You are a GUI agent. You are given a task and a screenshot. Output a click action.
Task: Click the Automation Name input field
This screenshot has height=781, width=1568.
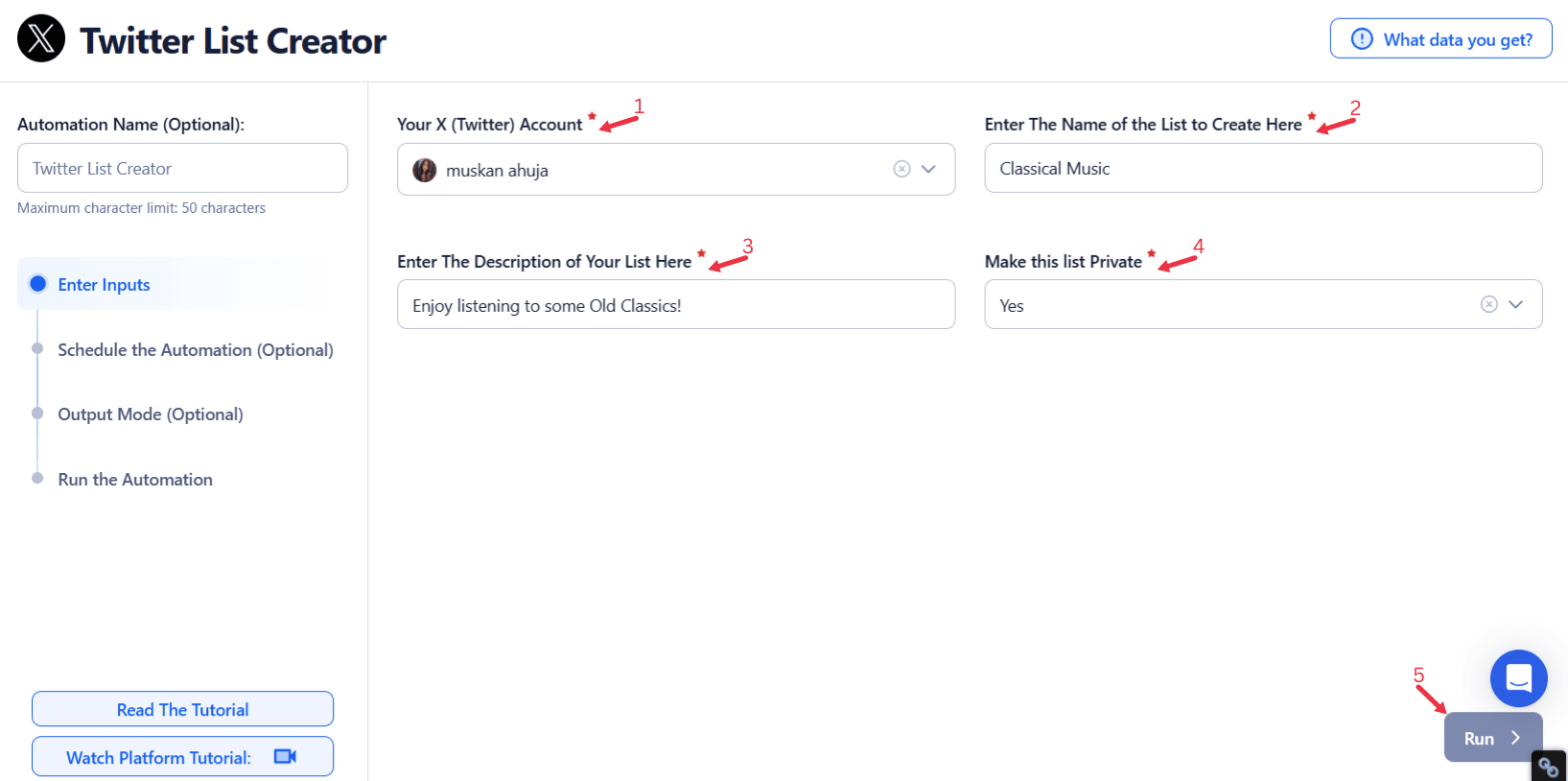coord(182,169)
